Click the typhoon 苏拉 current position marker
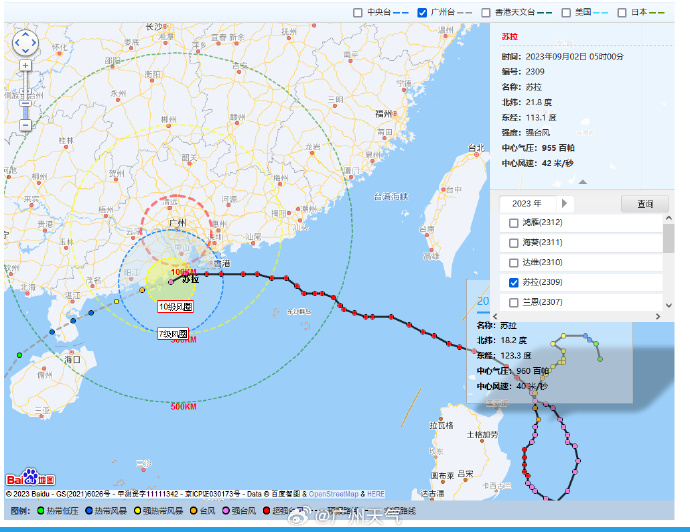Screen dimensions: 690x532 (171, 281)
